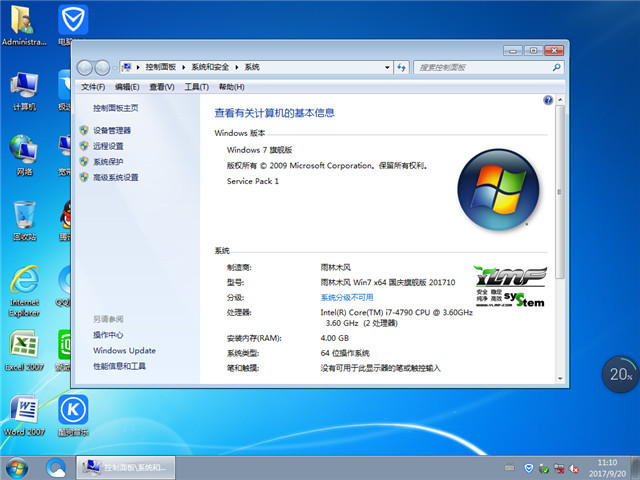
Task: Click the shield icon beside 设备管理器
Action: 84,130
